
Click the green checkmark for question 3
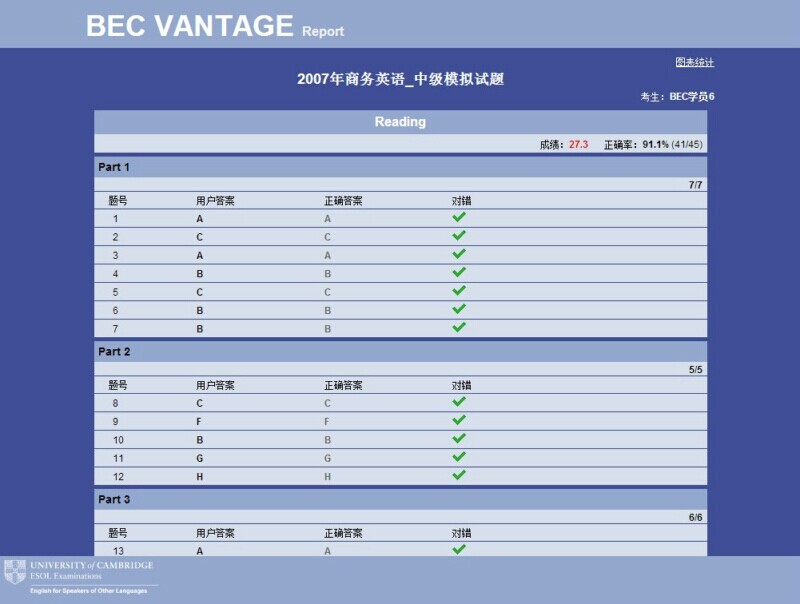coord(459,254)
